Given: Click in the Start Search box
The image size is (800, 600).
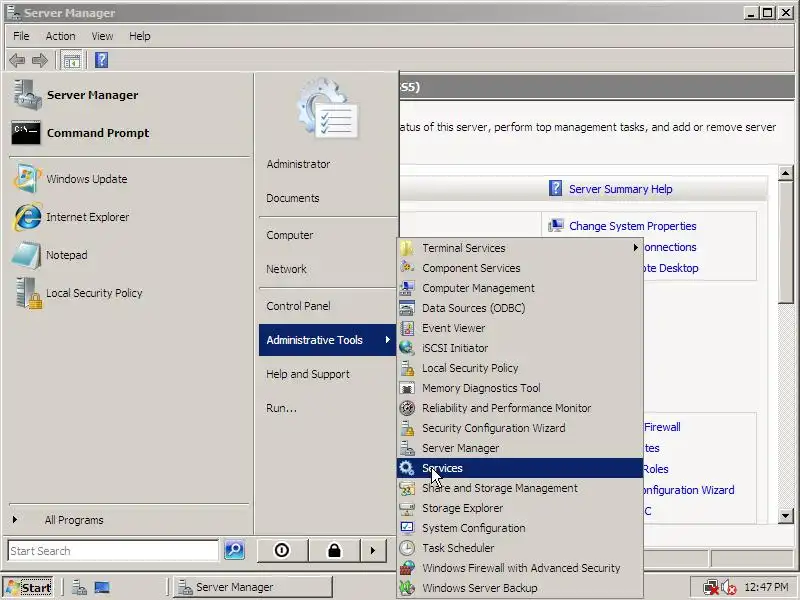Looking at the screenshot, I should coord(113,551).
